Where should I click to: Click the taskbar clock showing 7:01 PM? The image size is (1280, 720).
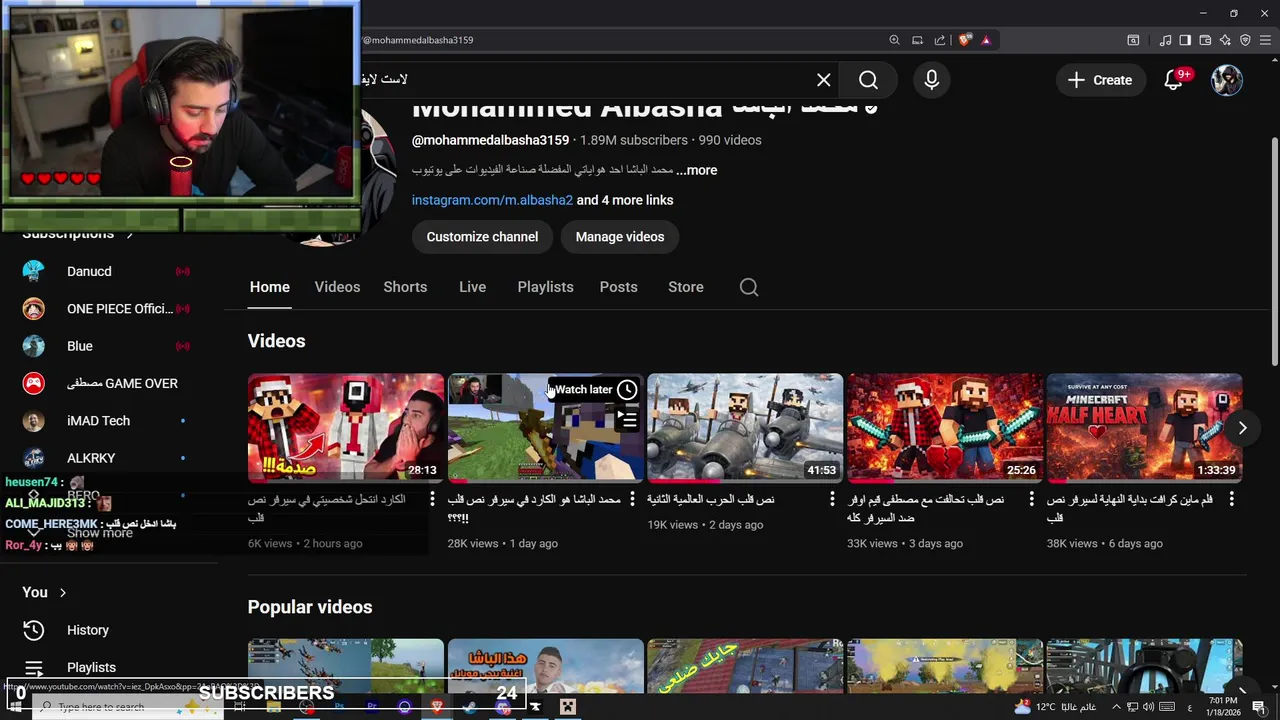1223,706
